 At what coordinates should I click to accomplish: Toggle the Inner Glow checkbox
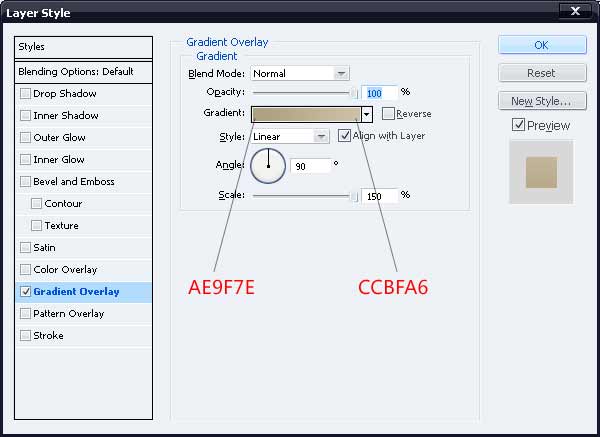[25, 160]
